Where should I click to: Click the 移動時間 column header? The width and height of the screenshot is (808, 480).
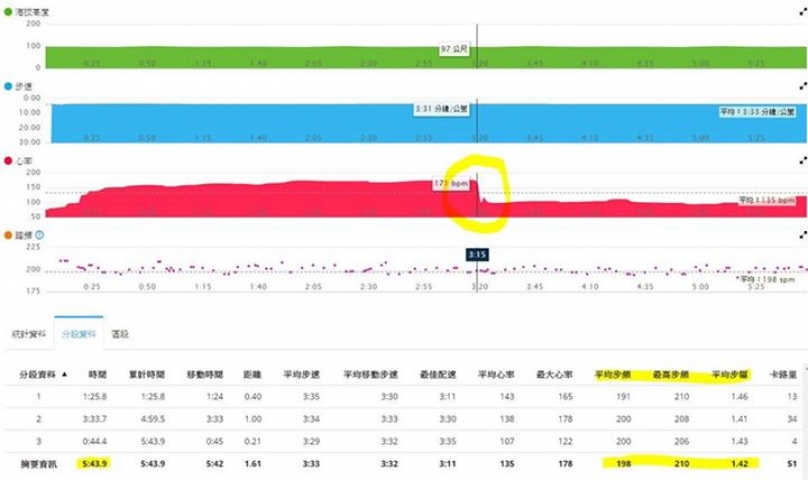point(205,374)
